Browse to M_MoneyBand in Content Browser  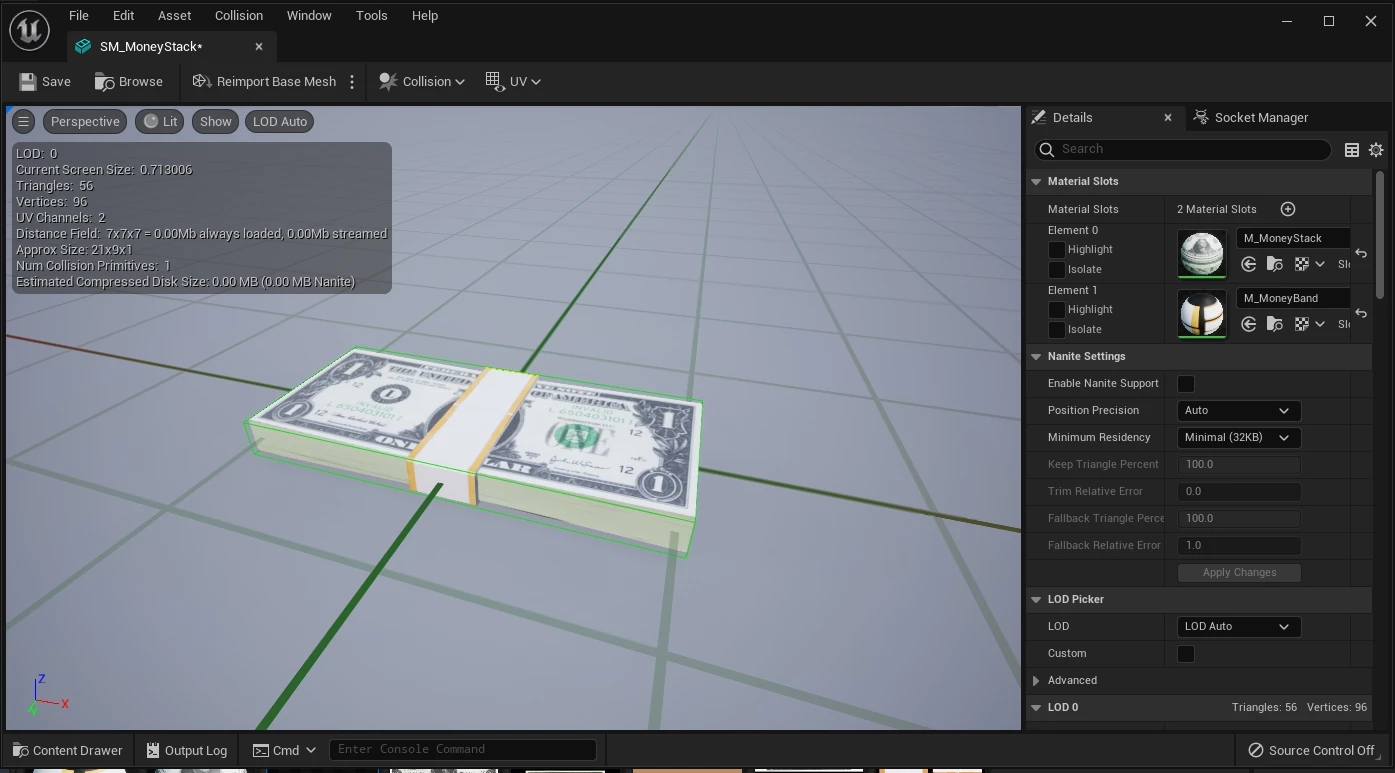(x=1274, y=324)
